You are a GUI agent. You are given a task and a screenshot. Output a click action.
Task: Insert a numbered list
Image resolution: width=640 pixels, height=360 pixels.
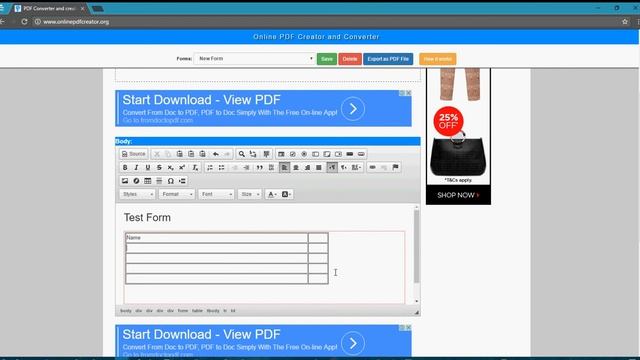point(210,167)
